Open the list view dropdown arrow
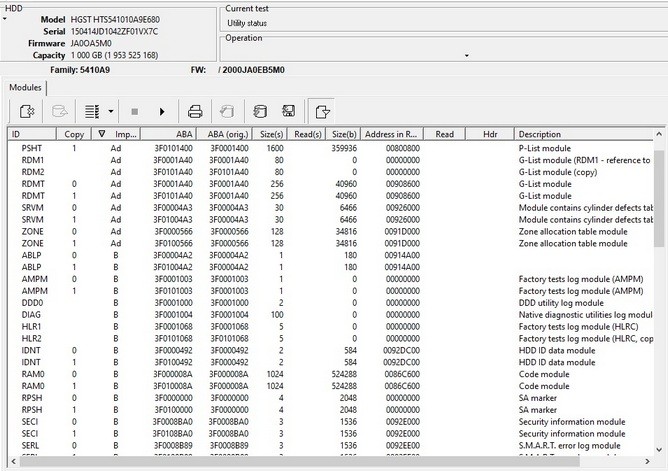This screenshot has height=471, width=668. [x=110, y=111]
